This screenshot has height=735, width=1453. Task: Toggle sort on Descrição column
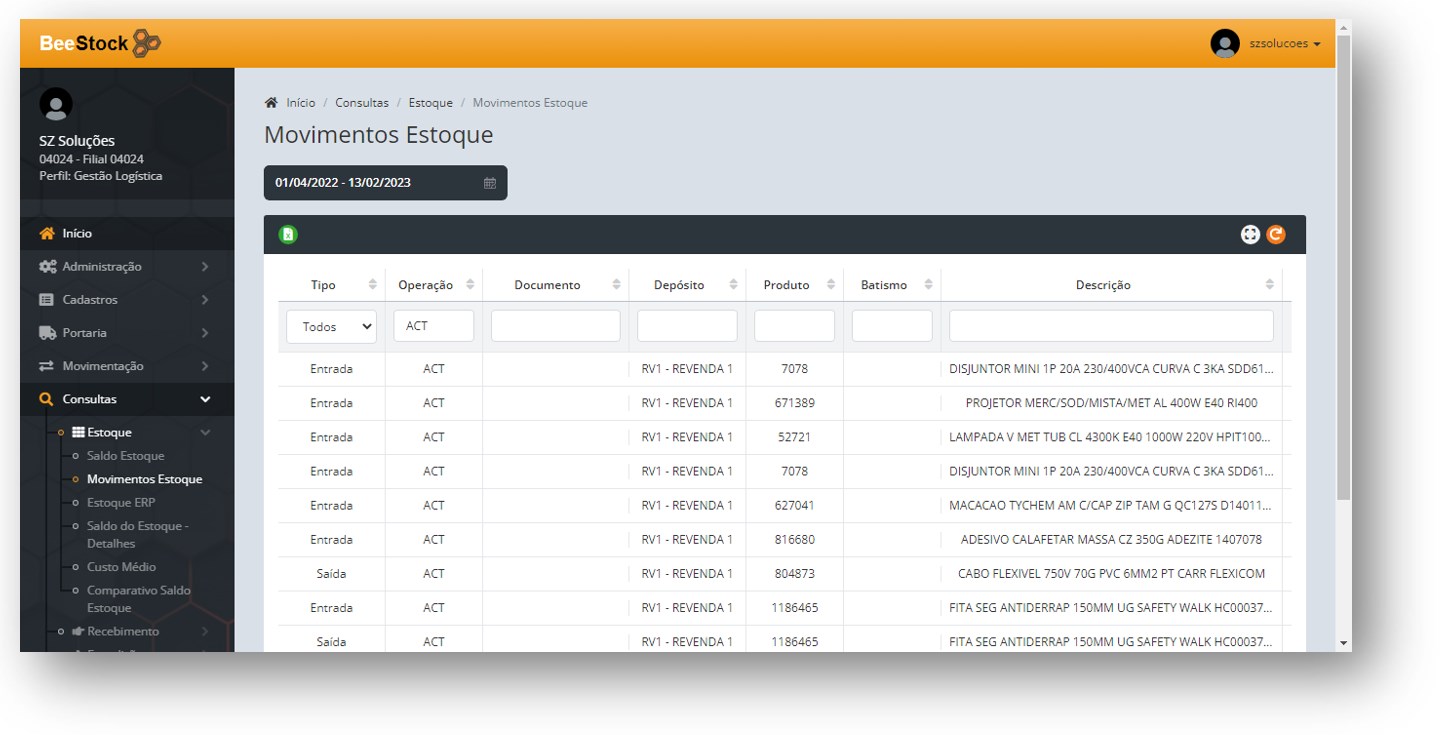(x=1269, y=285)
